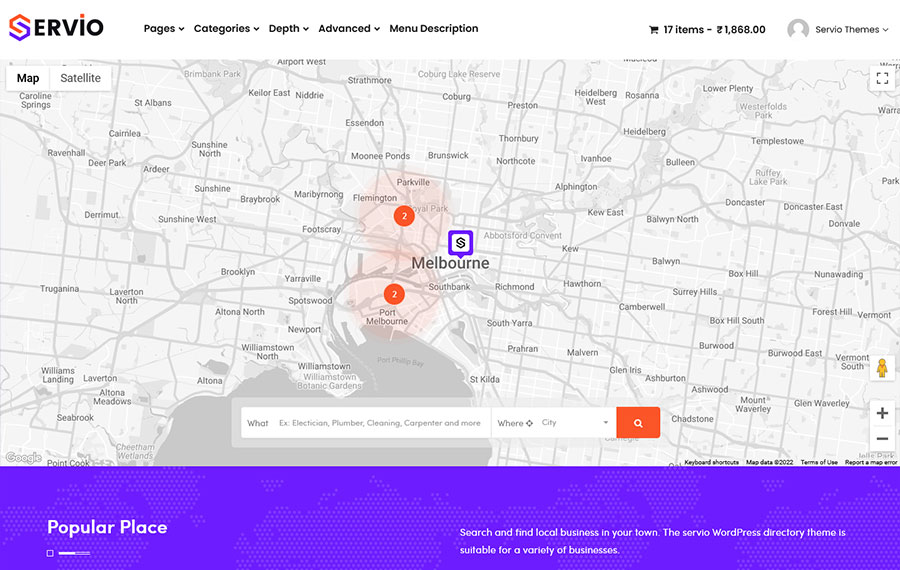This screenshot has width=900, height=570.
Task: Click the purple Servio map marker
Action: [460, 243]
